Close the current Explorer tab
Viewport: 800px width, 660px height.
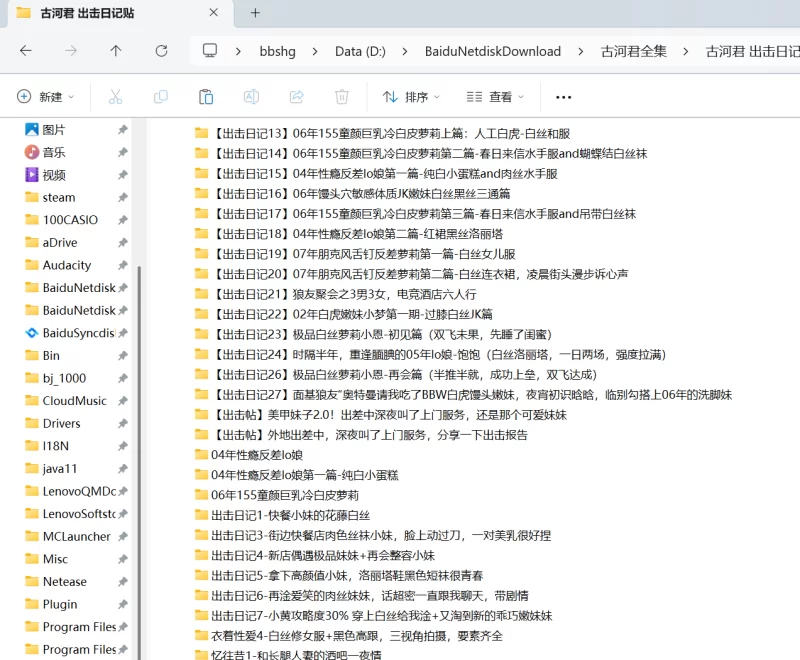(x=214, y=13)
